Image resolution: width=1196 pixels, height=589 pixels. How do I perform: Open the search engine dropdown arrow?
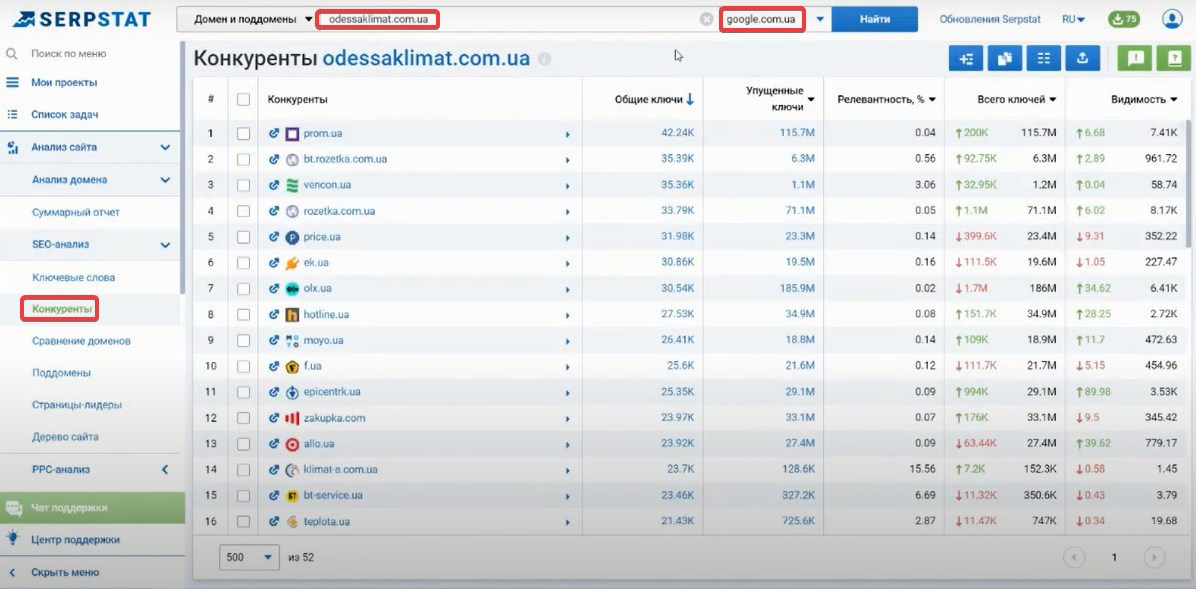pos(820,20)
